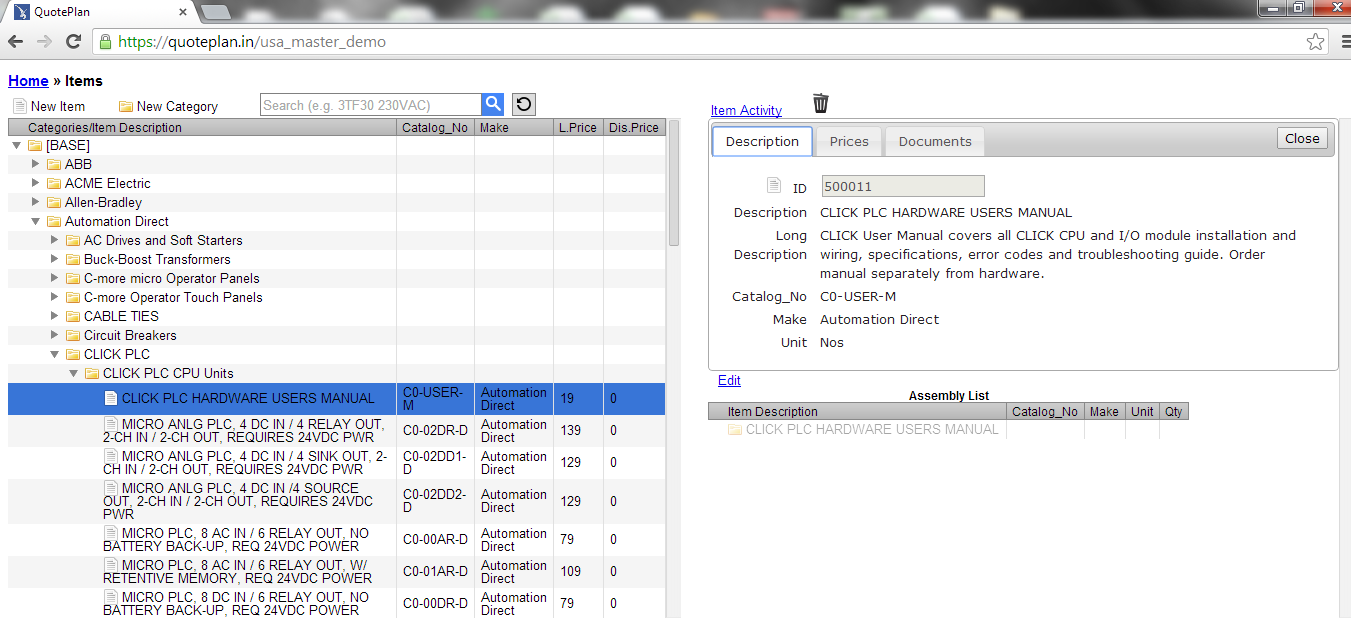Click the New Category folder icon

[126, 106]
